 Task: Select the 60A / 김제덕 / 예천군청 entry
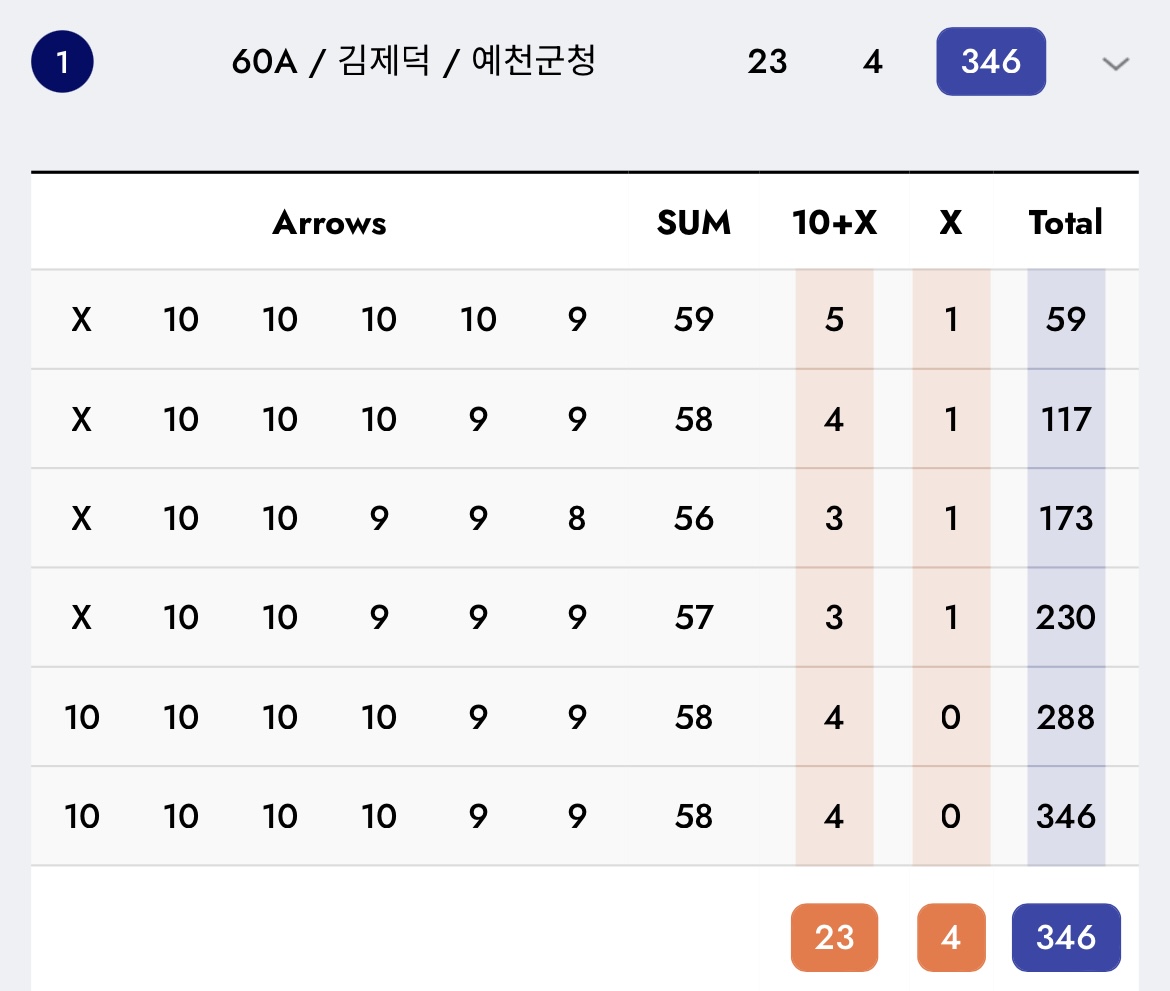coord(413,62)
